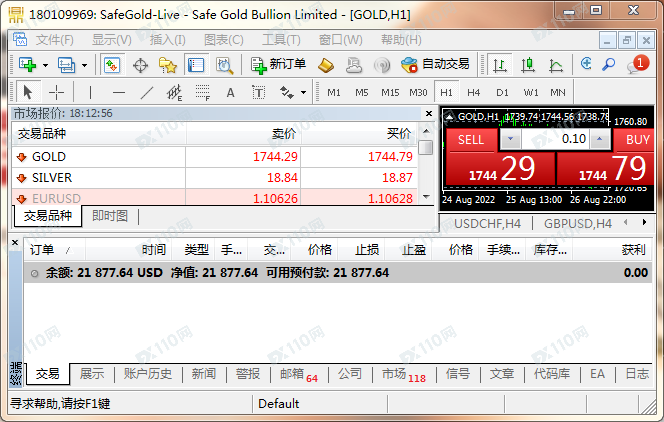Screen dimensions: 664x422
Task: Select the Fibonacci retracement tool
Action: (203, 92)
